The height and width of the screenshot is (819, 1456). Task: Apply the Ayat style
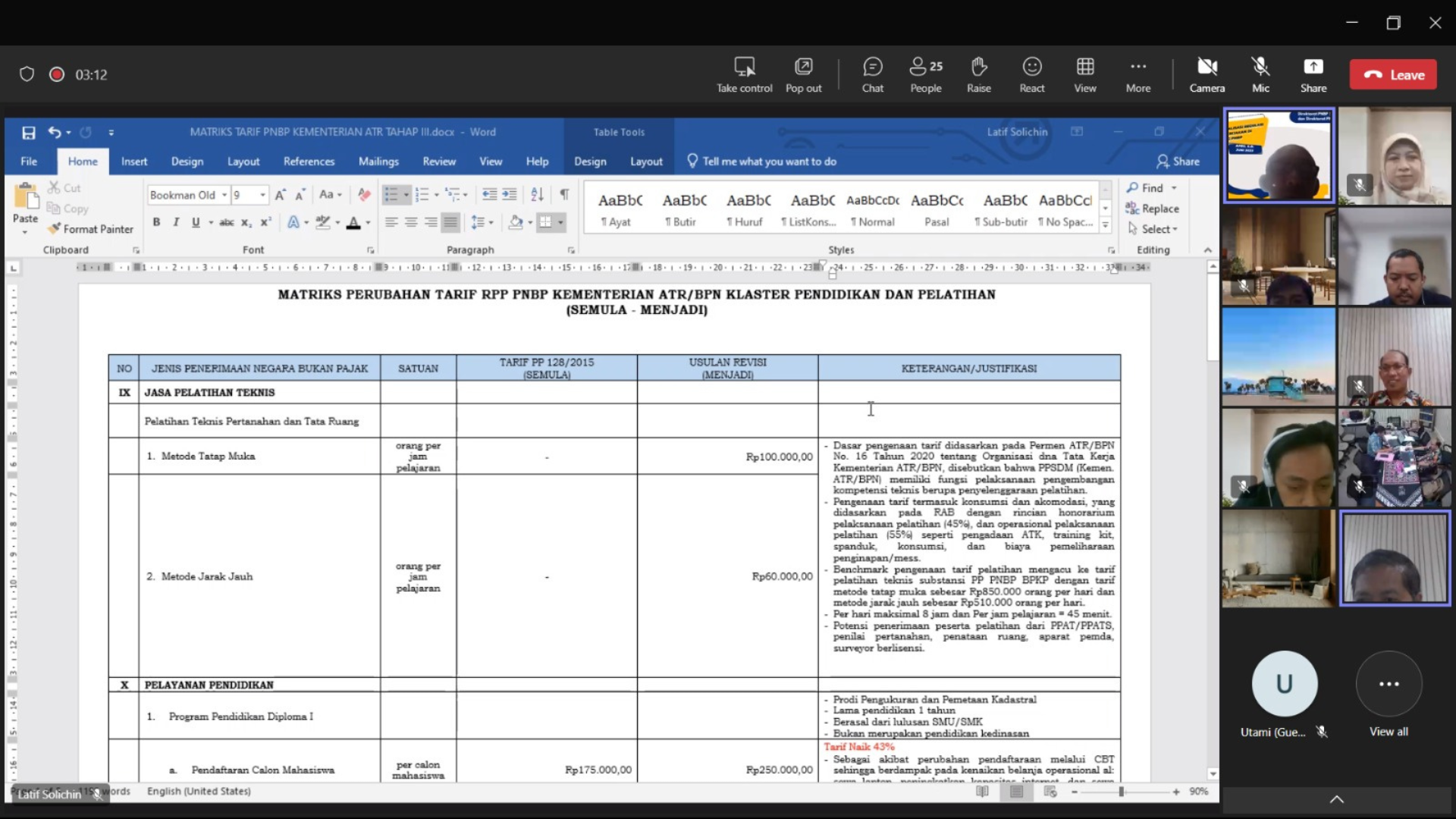[620, 209]
